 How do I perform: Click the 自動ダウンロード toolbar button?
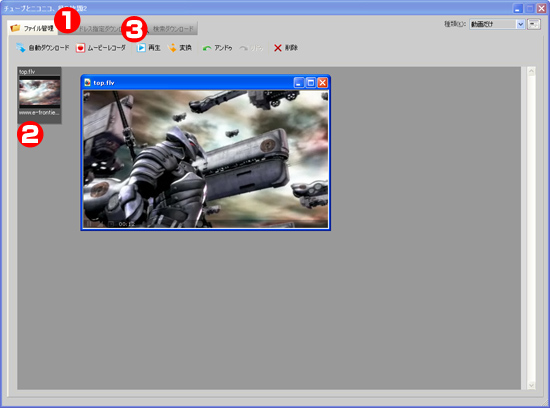pyautogui.click(x=42, y=48)
